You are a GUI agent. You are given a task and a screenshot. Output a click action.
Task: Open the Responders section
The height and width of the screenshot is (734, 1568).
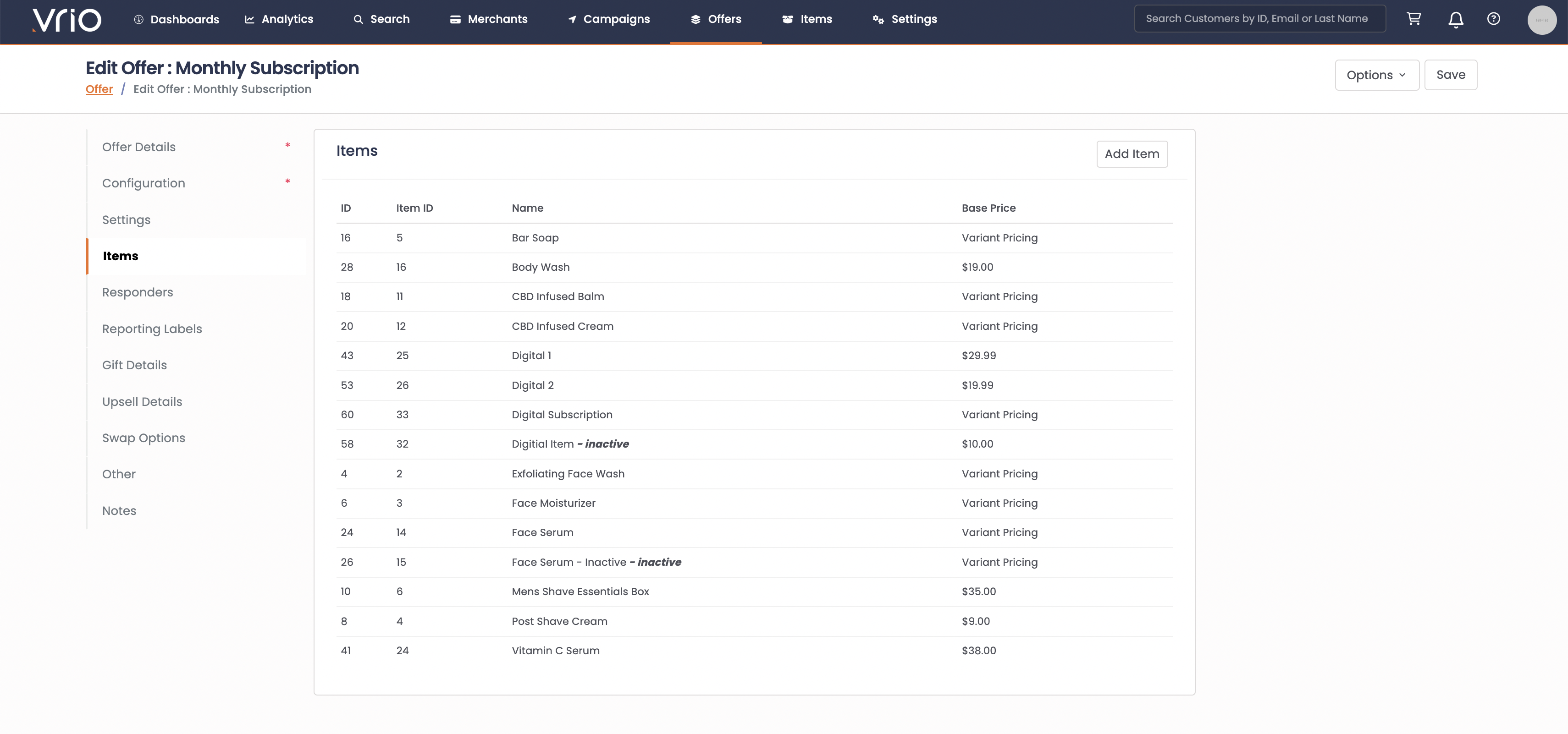tap(196, 292)
